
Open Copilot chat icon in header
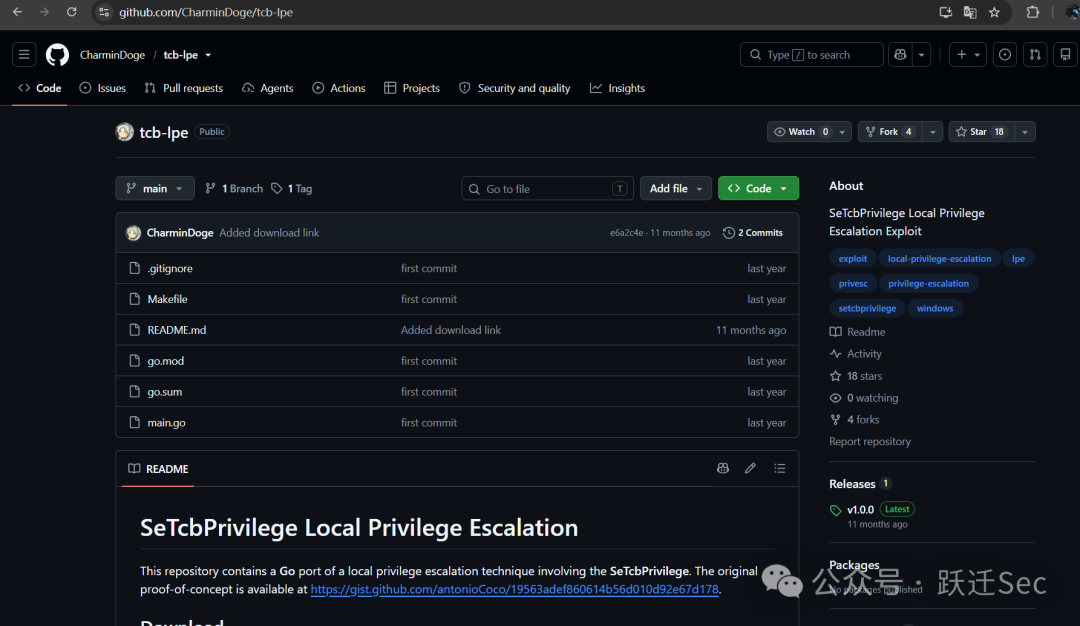click(900, 54)
